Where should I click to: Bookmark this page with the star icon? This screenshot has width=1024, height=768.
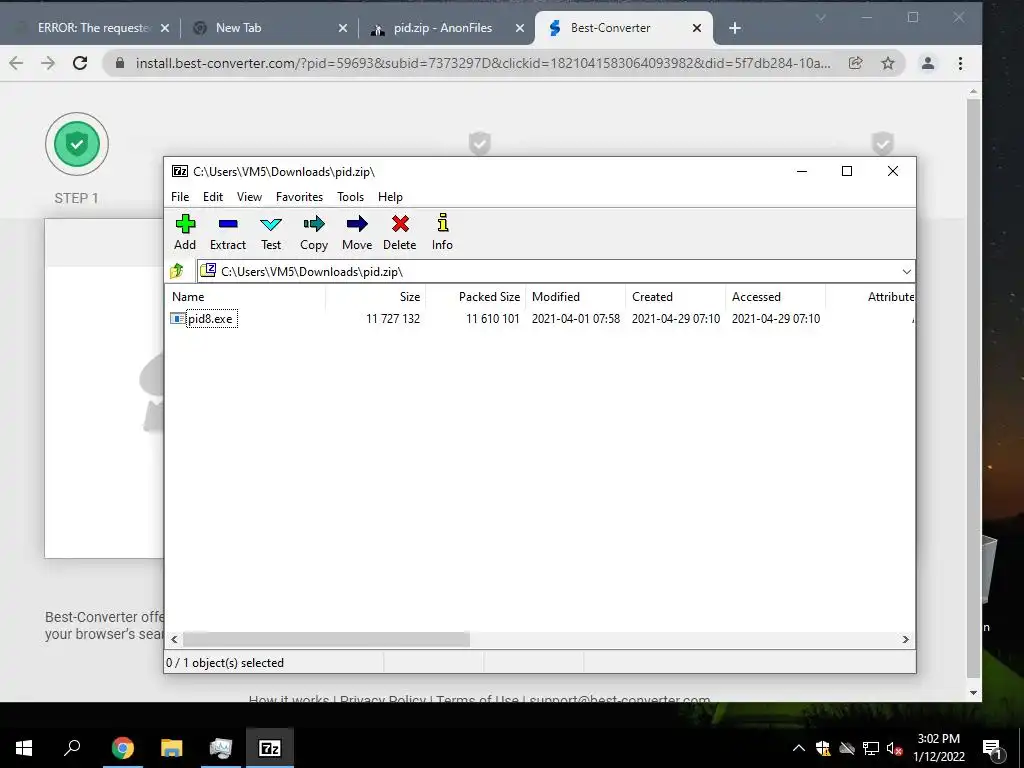(x=888, y=63)
